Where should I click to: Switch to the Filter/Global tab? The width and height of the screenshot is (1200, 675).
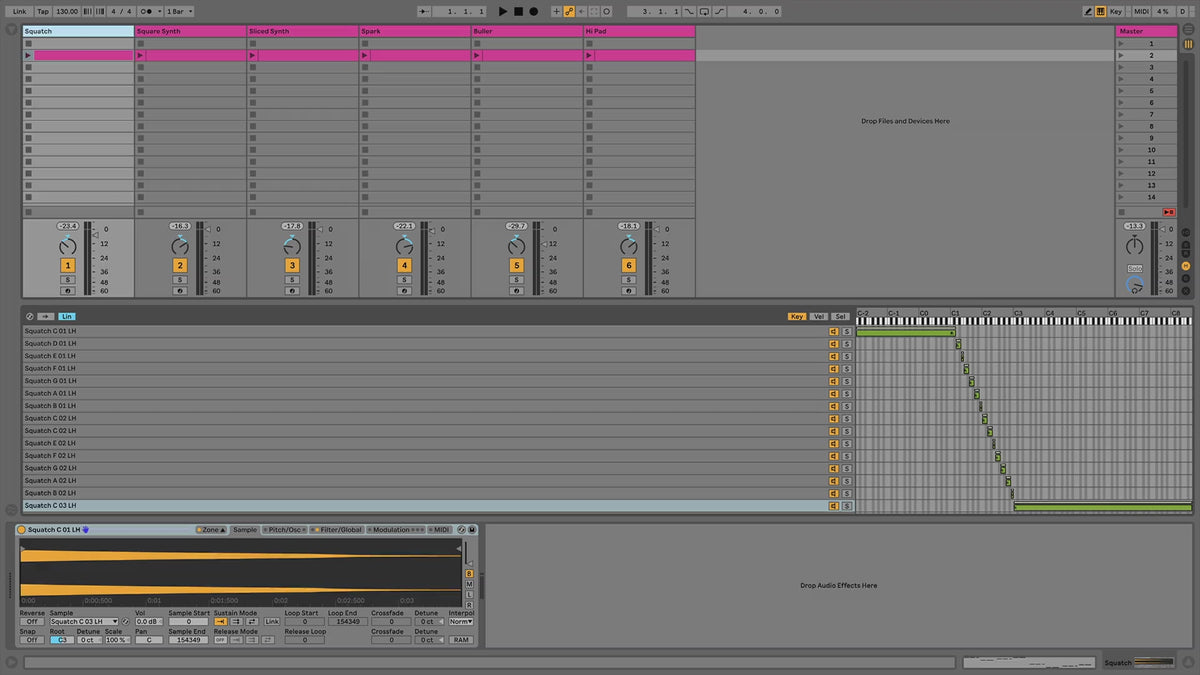tap(337, 530)
